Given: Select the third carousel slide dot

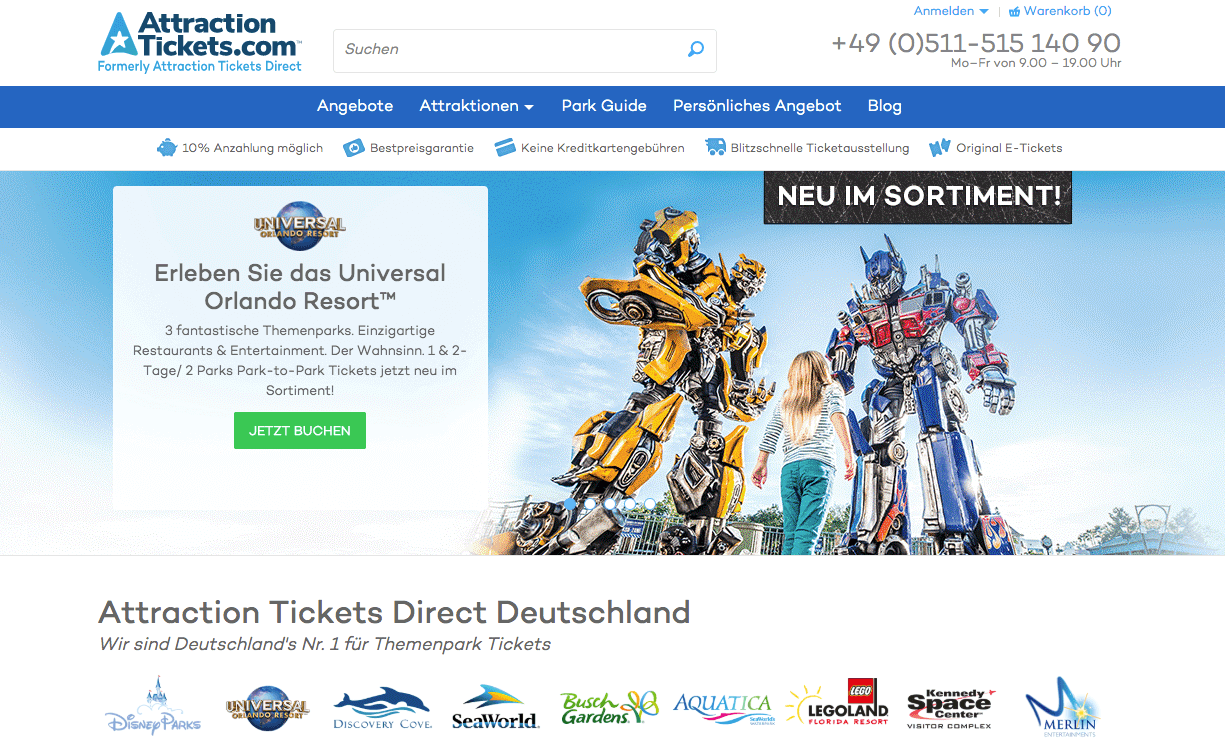Looking at the screenshot, I should [x=610, y=504].
